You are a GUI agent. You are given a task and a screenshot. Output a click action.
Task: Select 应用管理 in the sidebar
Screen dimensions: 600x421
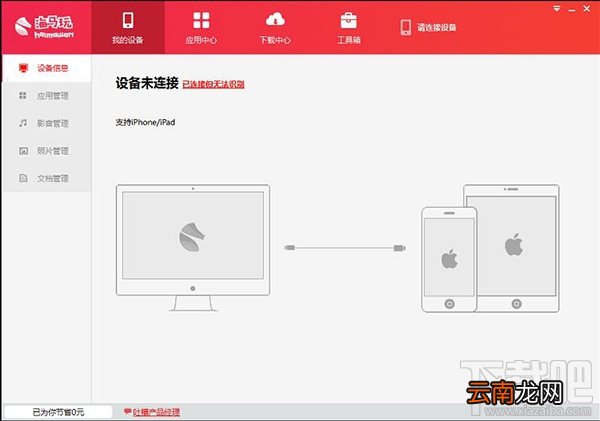coord(47,96)
